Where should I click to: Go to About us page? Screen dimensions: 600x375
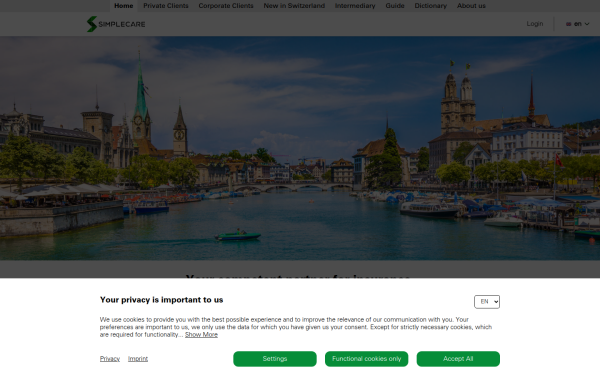pos(471,6)
